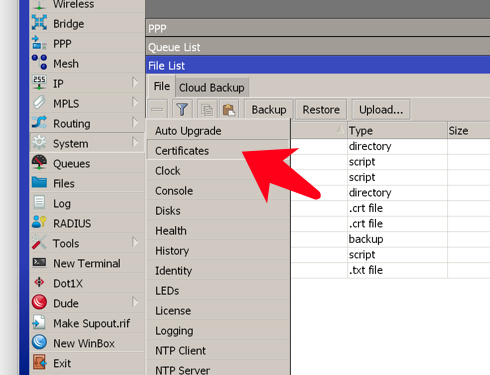Select the row with type .txt file
This screenshot has height=375, width=490.
coord(391,270)
